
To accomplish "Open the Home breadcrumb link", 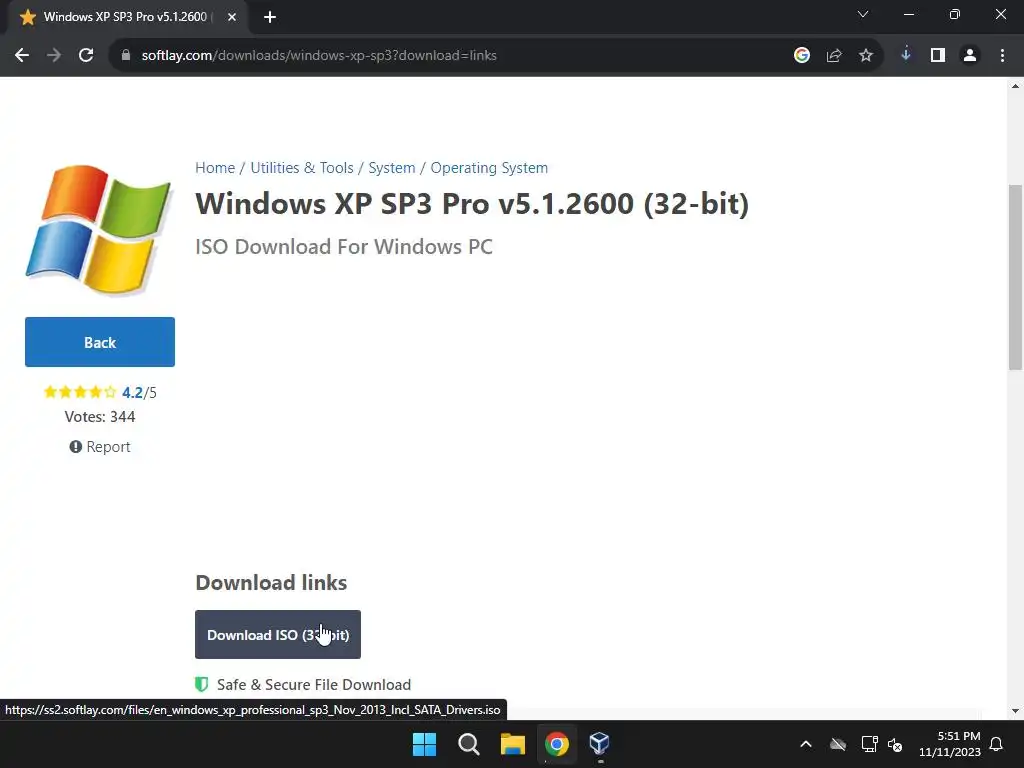I will [x=215, y=168].
